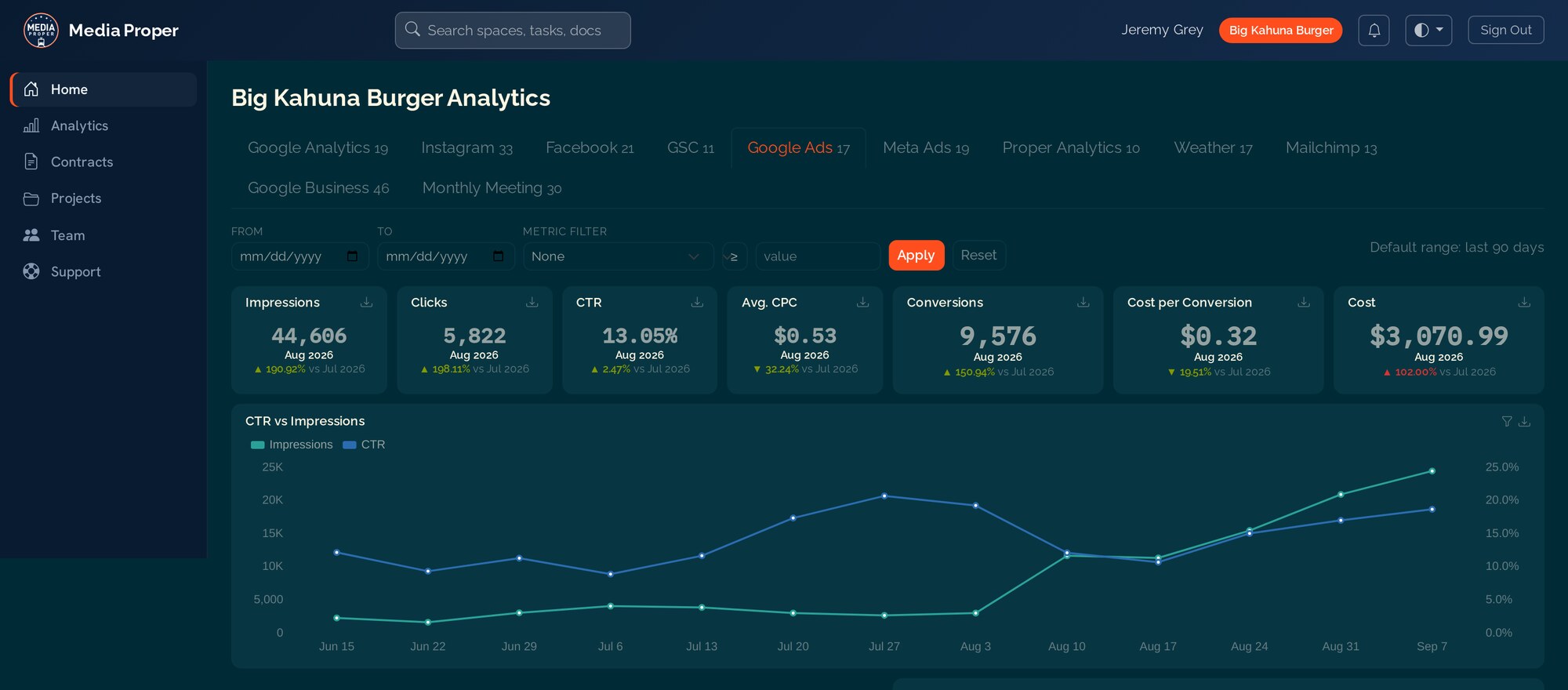Viewport: 1568px width, 690px height.
Task: Click the Apply button
Action: tap(916, 256)
